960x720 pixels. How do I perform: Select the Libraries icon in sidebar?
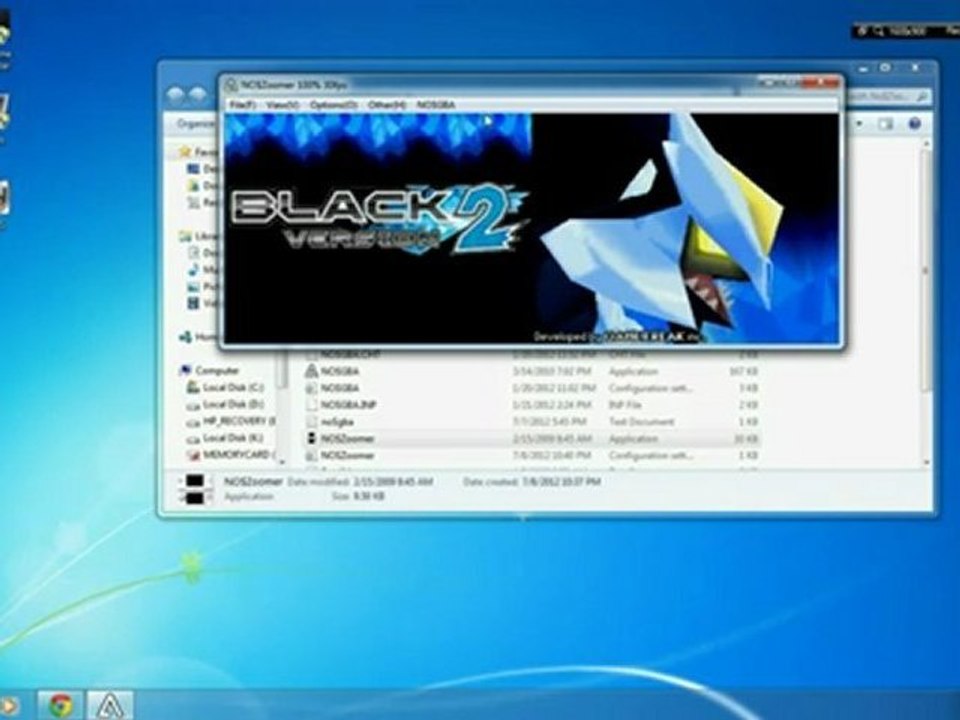[185, 236]
